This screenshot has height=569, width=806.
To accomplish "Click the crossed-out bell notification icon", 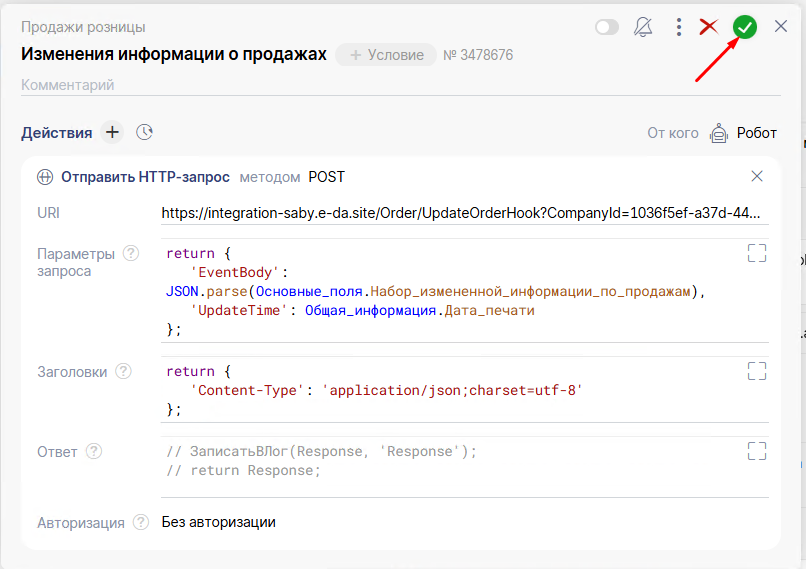I will pyautogui.click(x=644, y=27).
